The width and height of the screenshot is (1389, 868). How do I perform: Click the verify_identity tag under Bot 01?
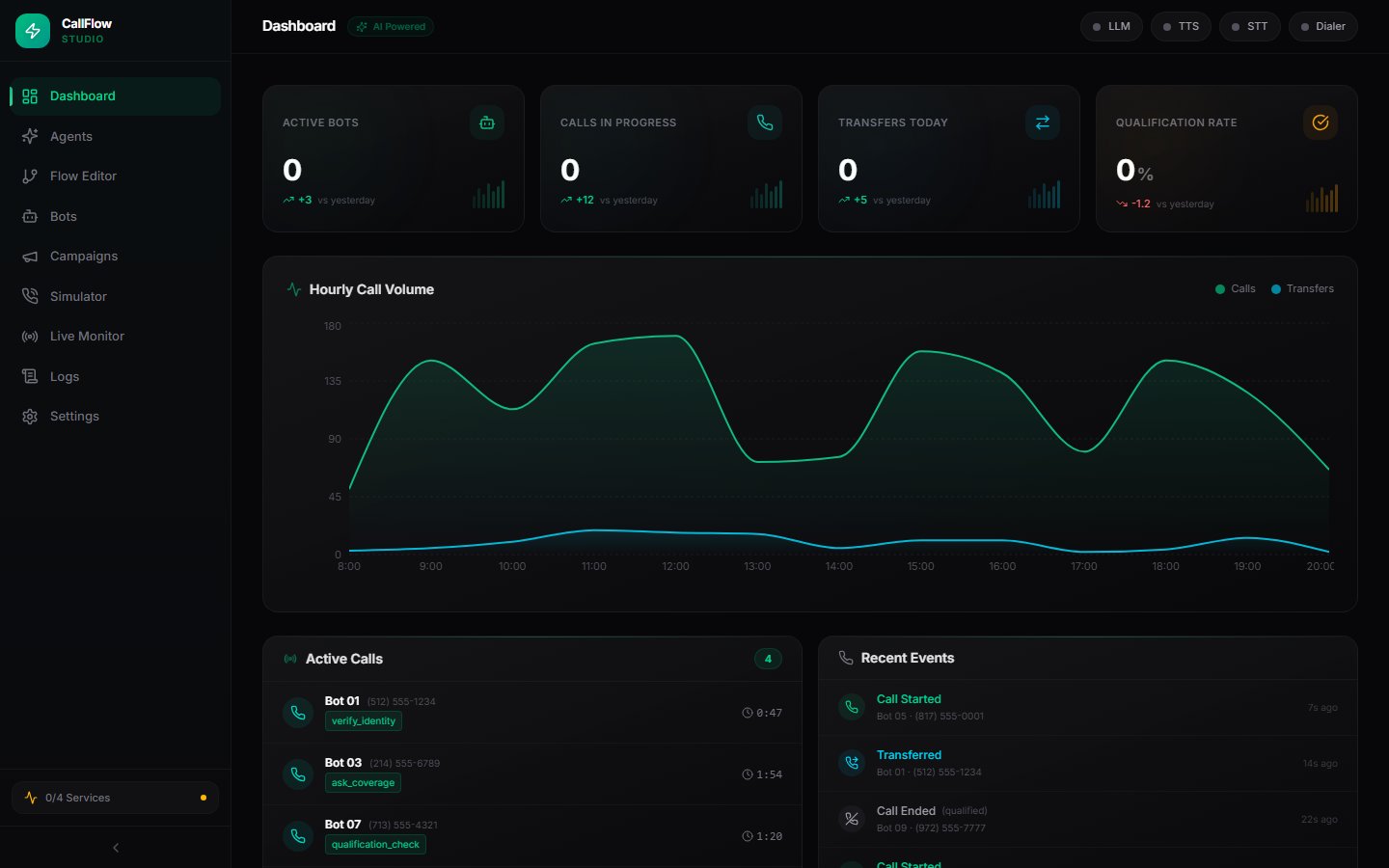click(363, 720)
